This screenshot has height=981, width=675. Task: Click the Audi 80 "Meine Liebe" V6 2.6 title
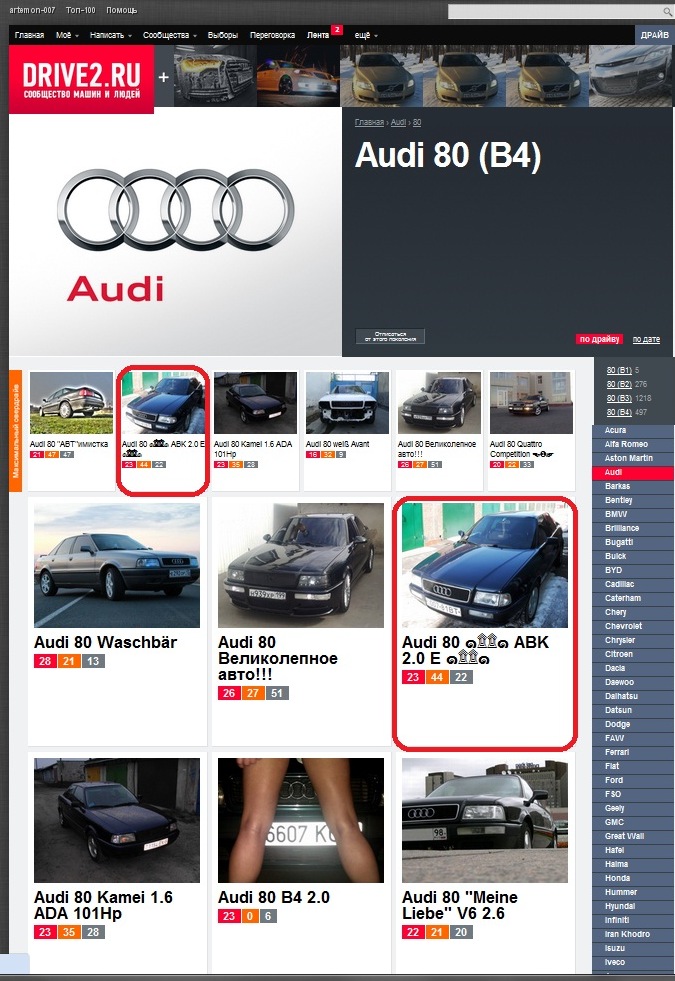460,905
